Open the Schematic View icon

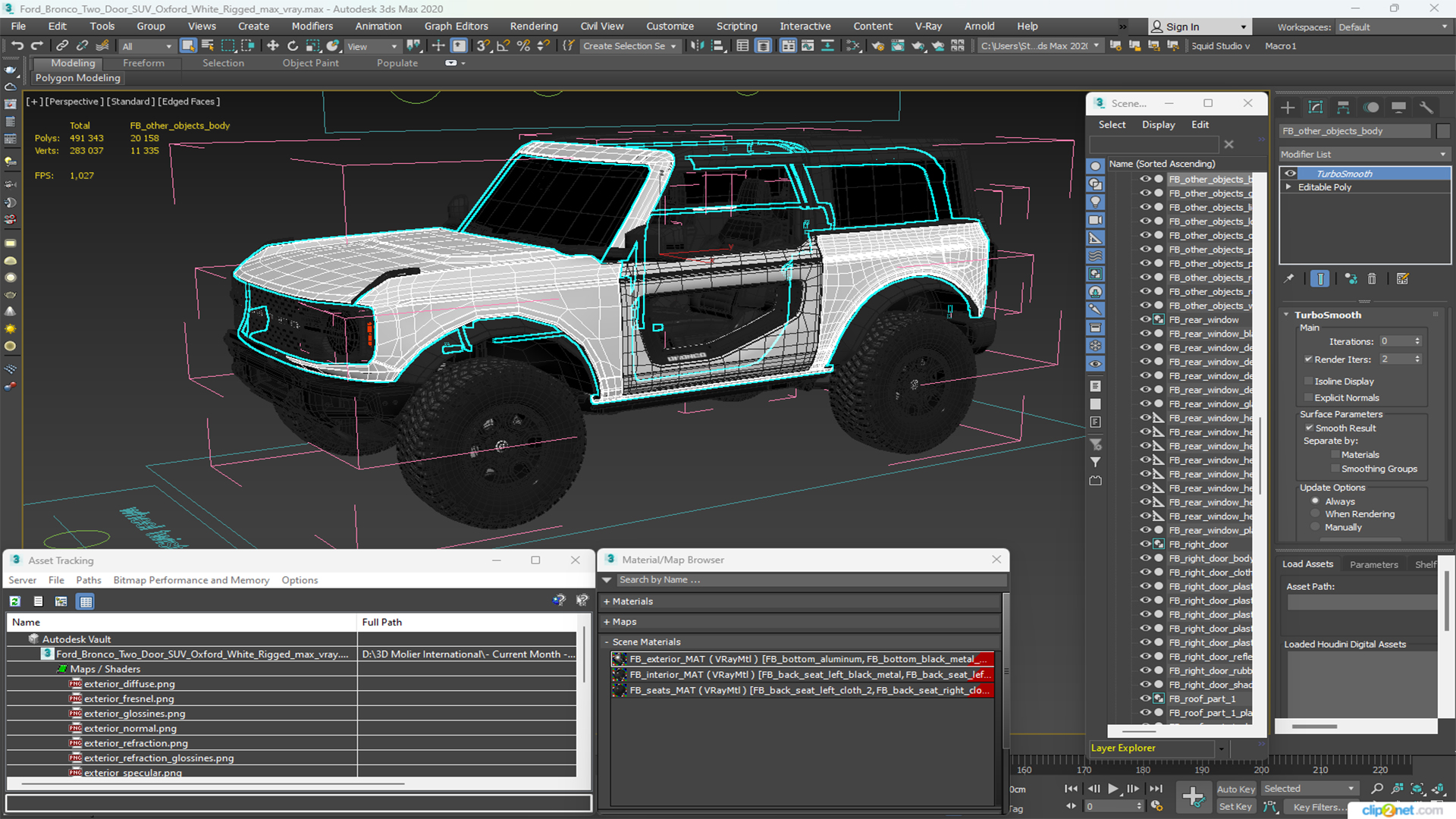pyautogui.click(x=854, y=46)
